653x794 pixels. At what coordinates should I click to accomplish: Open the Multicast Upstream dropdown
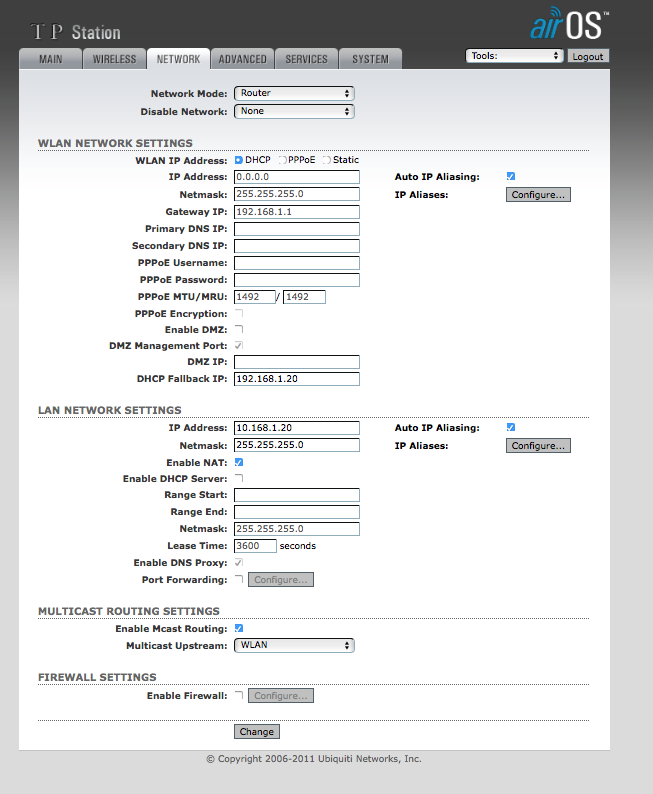point(295,645)
